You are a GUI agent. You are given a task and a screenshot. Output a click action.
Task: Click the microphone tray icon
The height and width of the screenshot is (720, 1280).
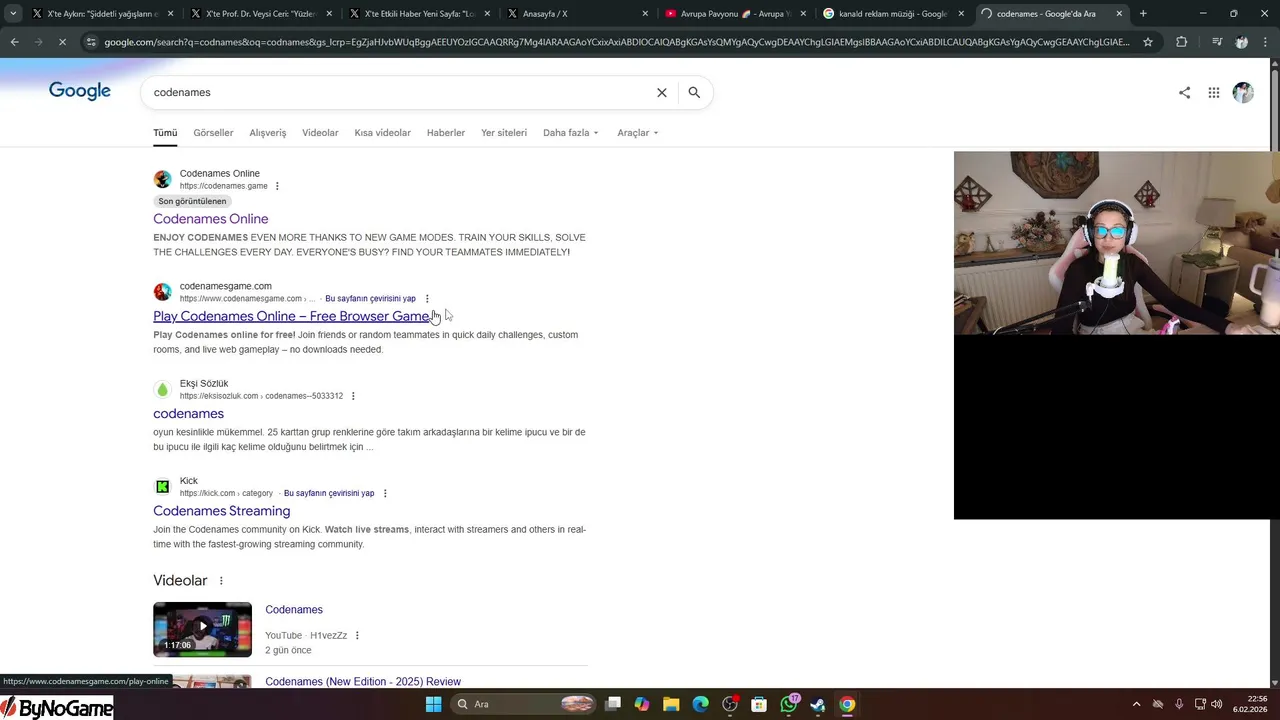click(x=1179, y=704)
